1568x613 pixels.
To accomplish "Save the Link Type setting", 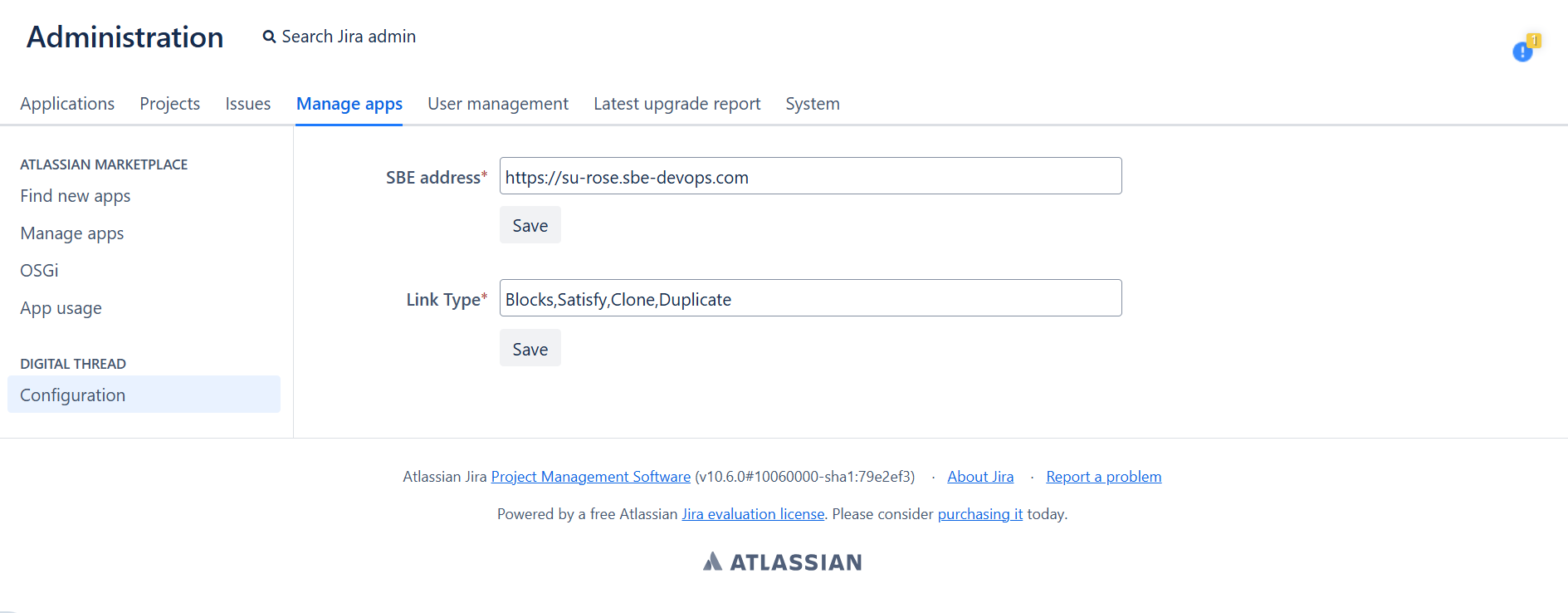I will [530, 349].
